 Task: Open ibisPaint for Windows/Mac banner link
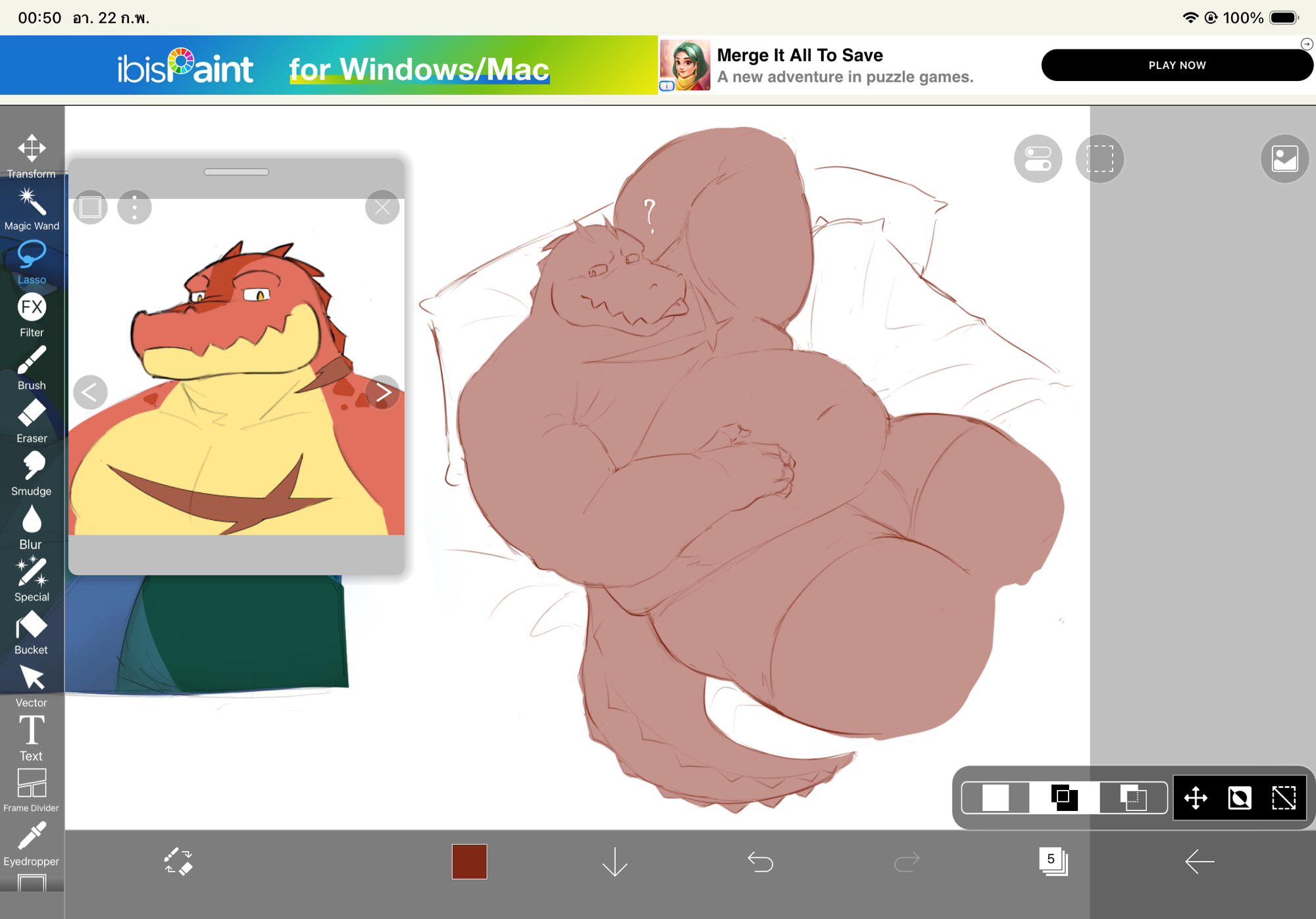pyautogui.click(x=329, y=66)
